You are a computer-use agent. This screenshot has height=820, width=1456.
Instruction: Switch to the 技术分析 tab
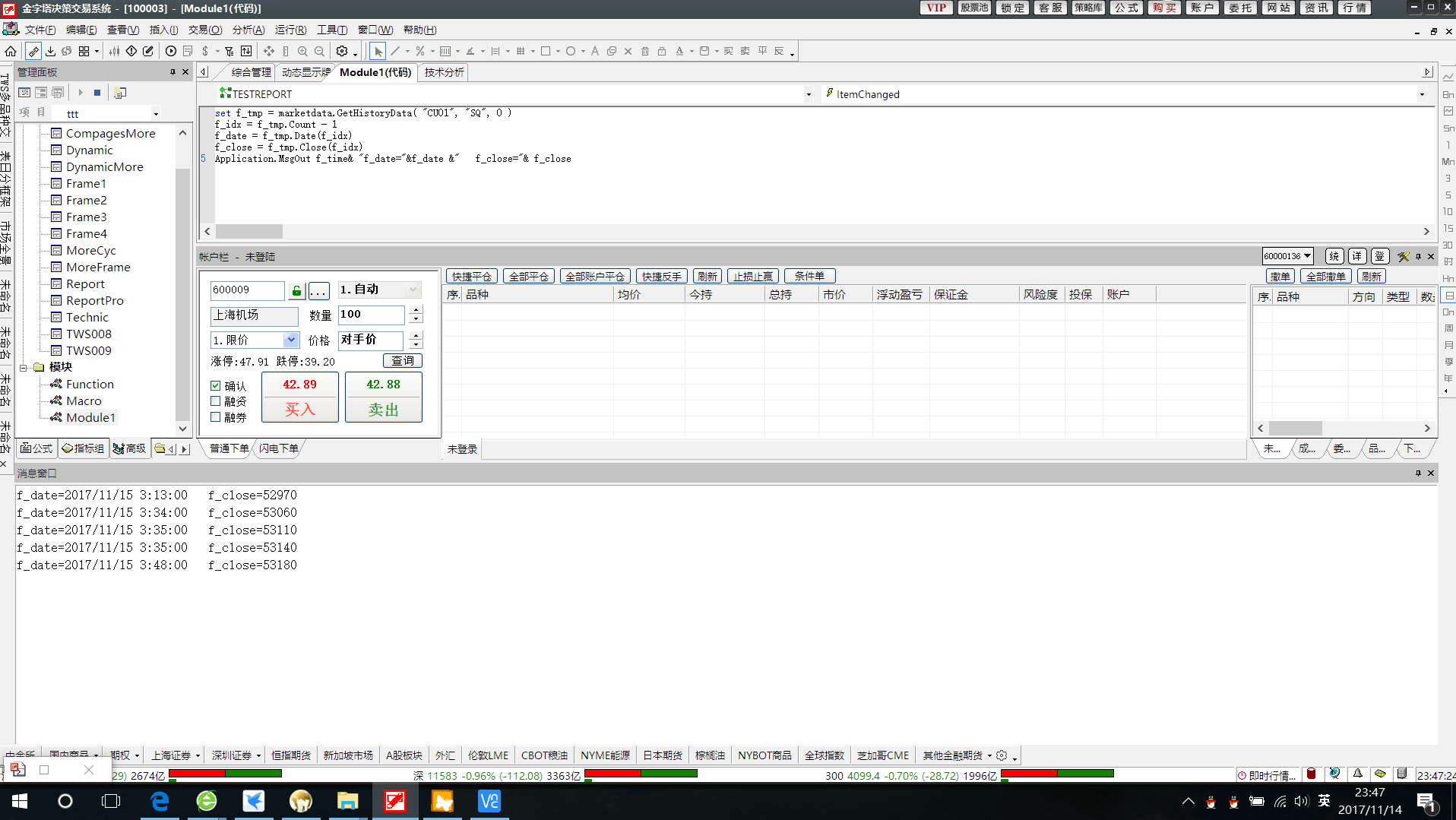(x=444, y=72)
